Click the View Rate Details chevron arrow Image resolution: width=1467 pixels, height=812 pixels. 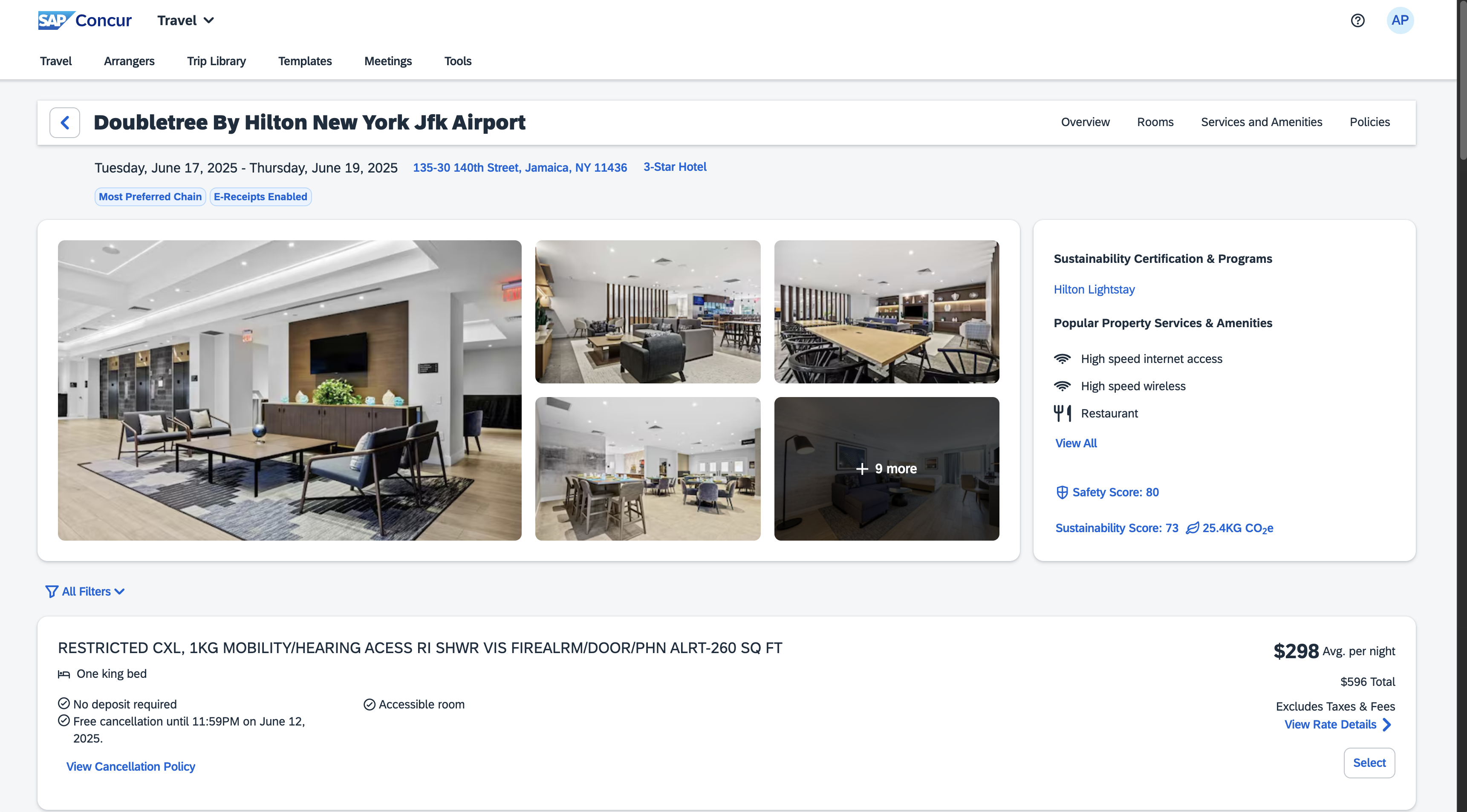tap(1387, 725)
